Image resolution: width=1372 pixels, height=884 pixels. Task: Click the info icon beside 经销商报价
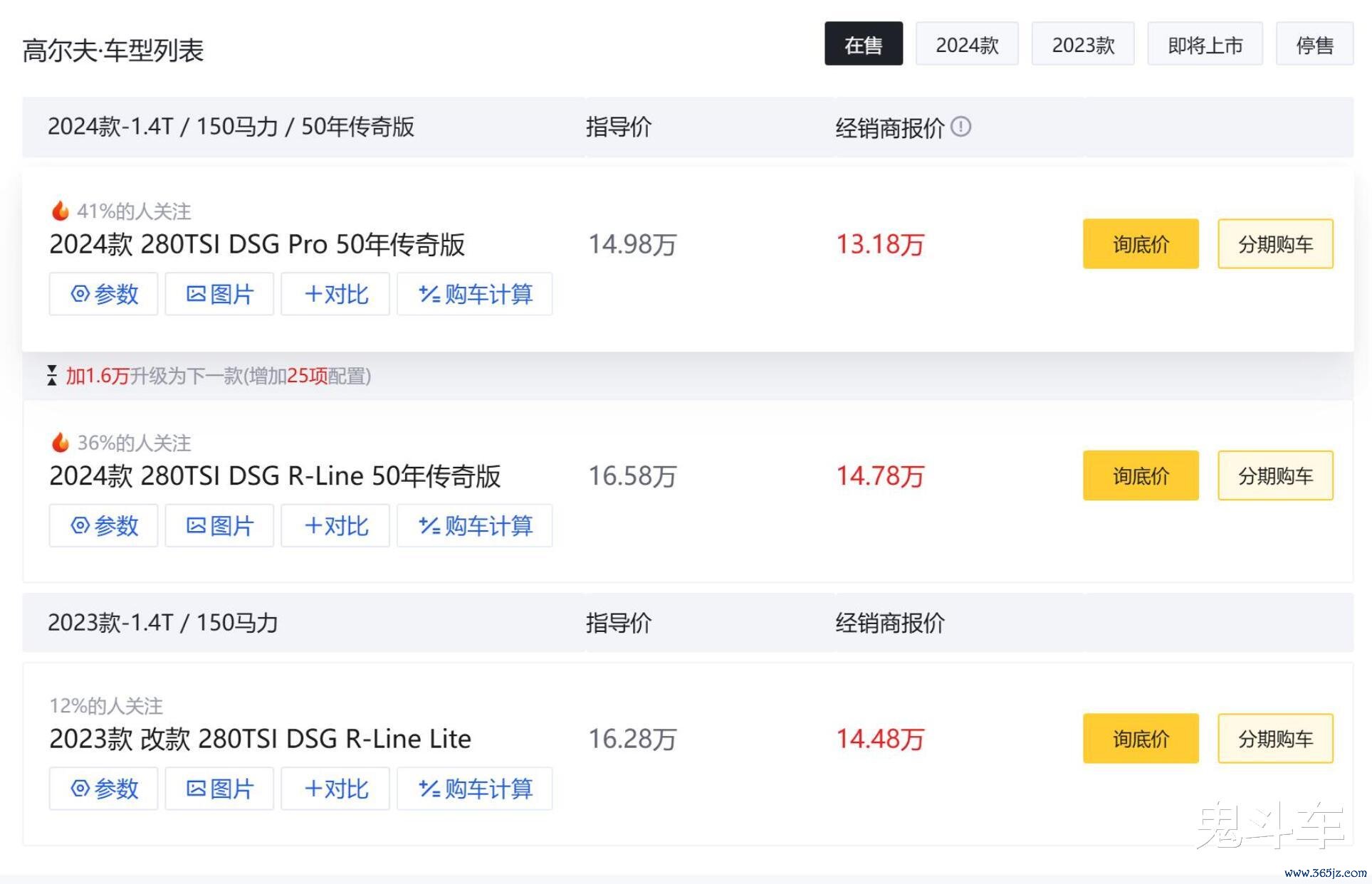[960, 127]
